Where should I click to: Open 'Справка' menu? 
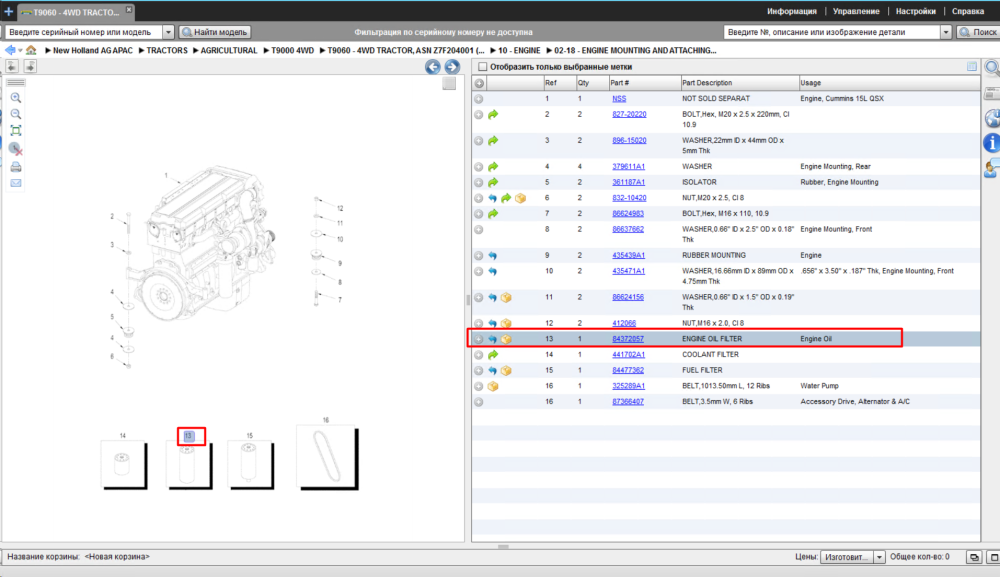967,11
